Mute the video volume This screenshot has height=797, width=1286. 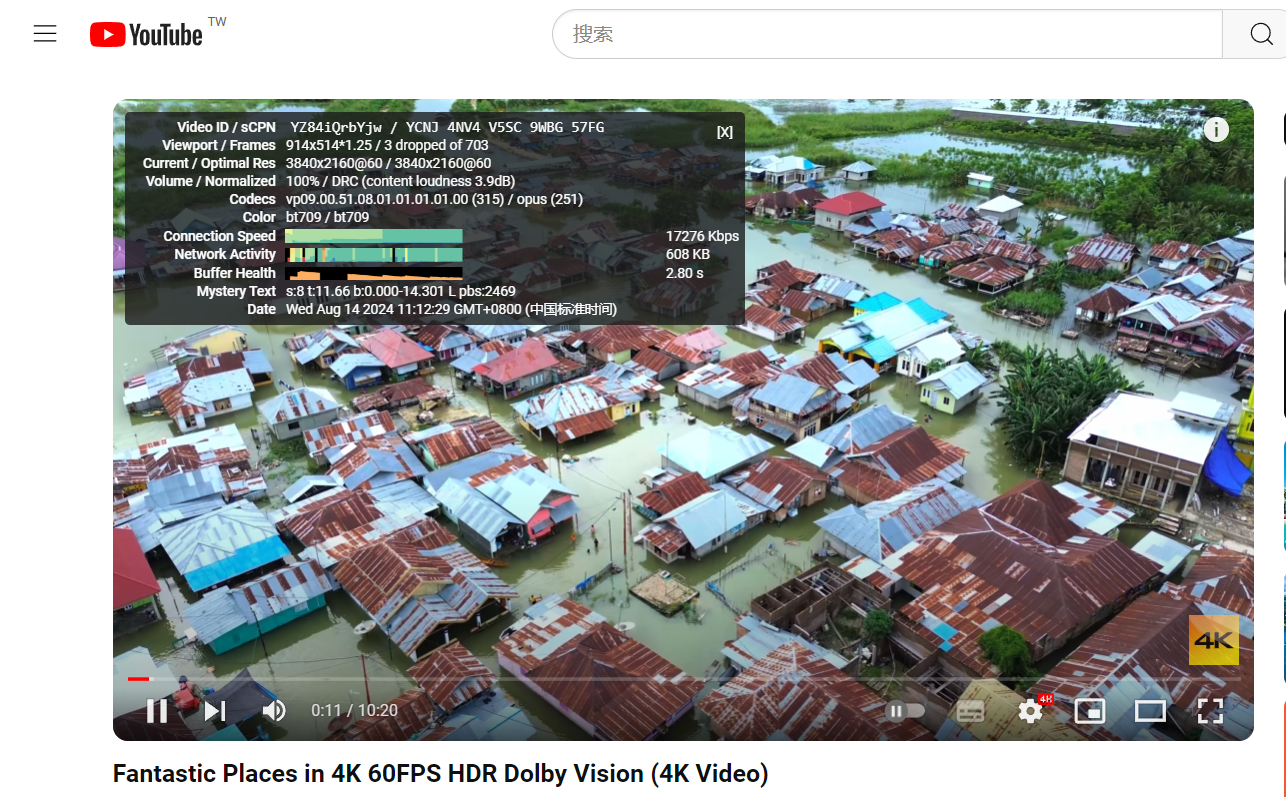pyautogui.click(x=273, y=711)
